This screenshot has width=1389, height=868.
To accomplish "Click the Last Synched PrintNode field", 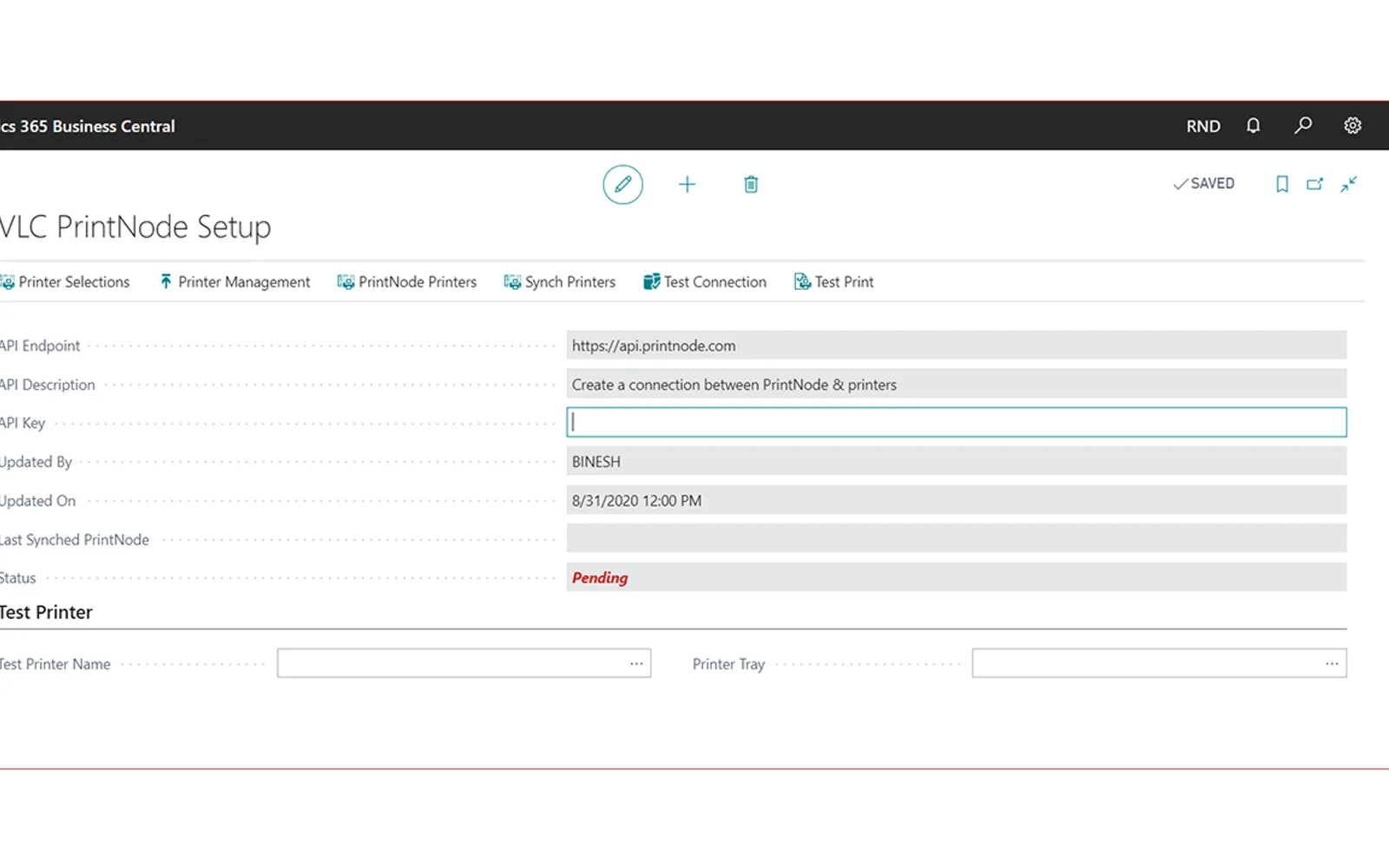I will coord(957,538).
